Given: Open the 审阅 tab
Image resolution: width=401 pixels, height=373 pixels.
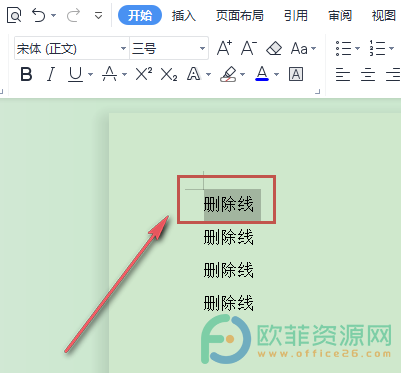Looking at the screenshot, I should tap(340, 15).
